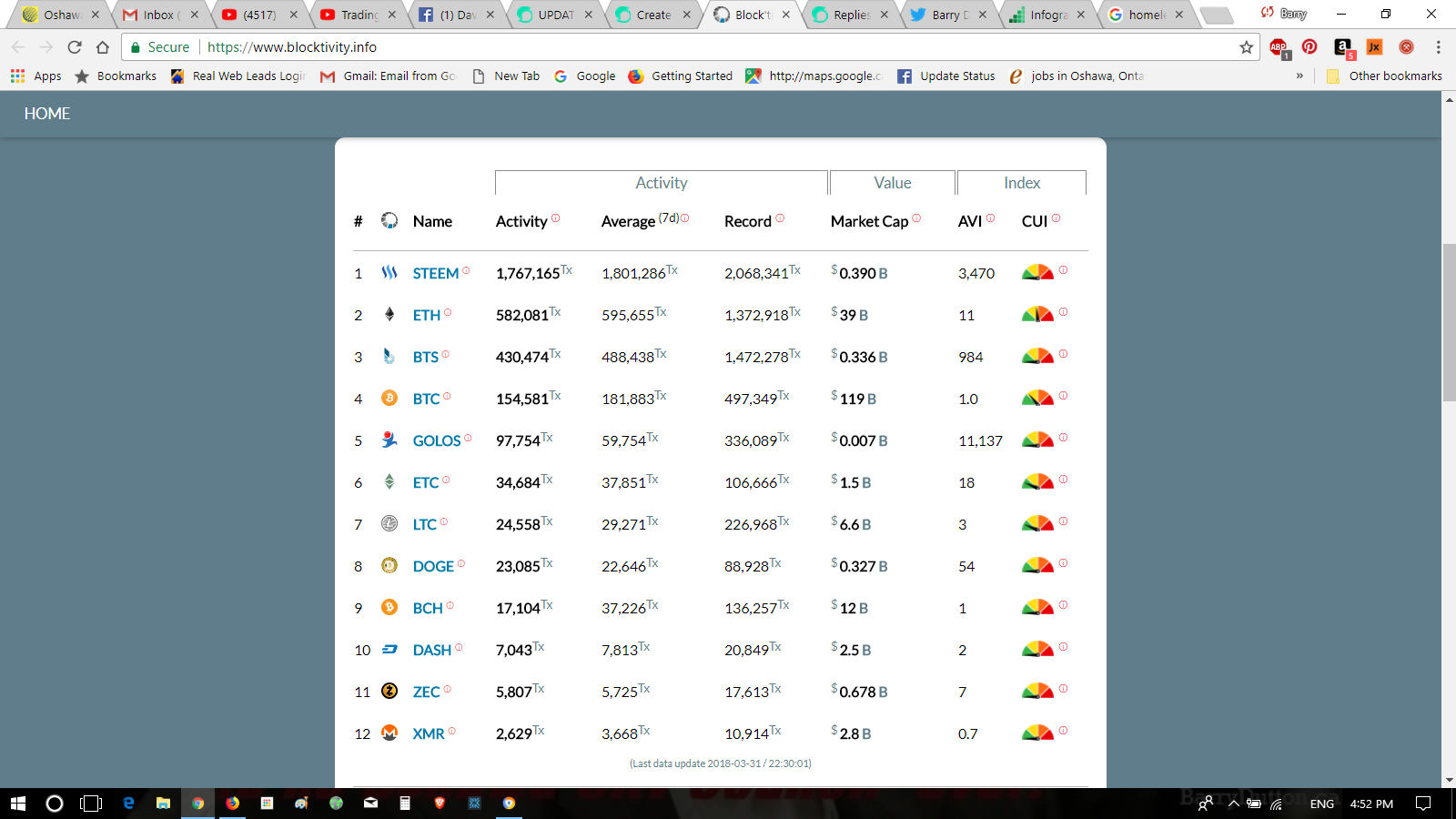
Task: Click the STEEM coin logo icon
Action: (389, 272)
